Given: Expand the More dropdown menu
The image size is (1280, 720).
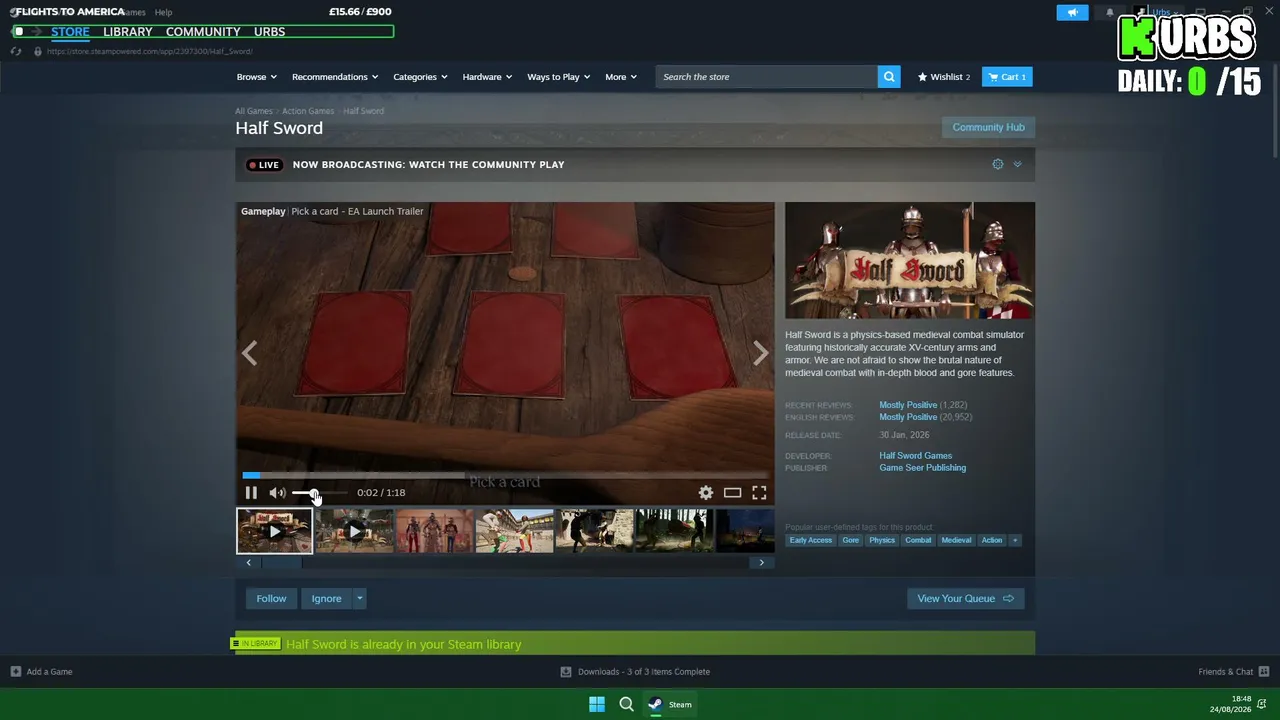Looking at the screenshot, I should 621,77.
